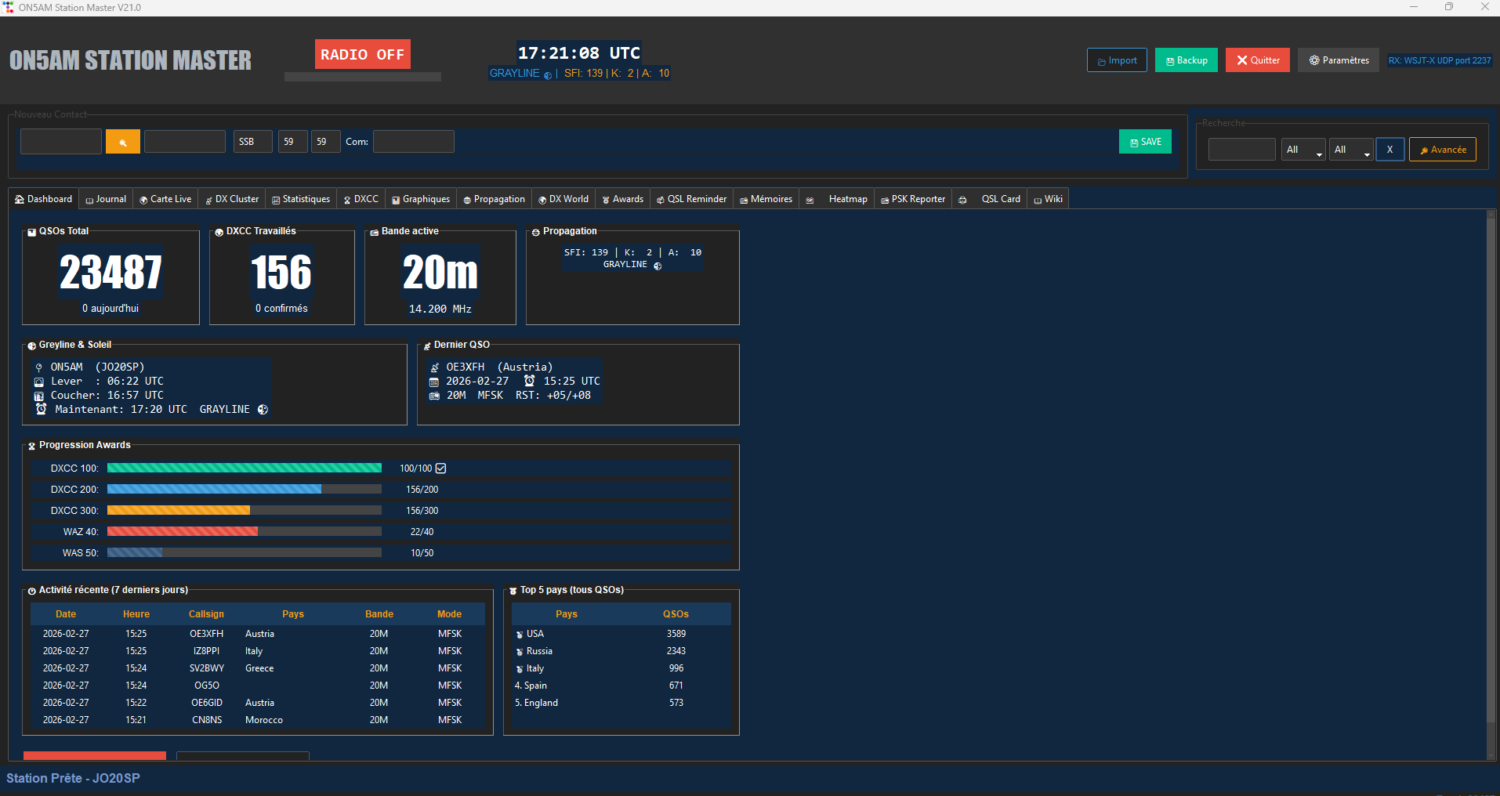Click the Callsign column header

[206, 614]
